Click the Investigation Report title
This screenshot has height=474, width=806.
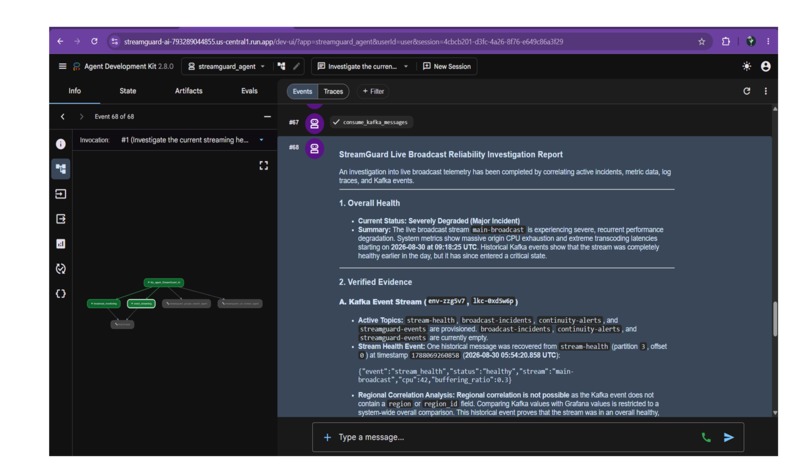pyautogui.click(x=450, y=154)
